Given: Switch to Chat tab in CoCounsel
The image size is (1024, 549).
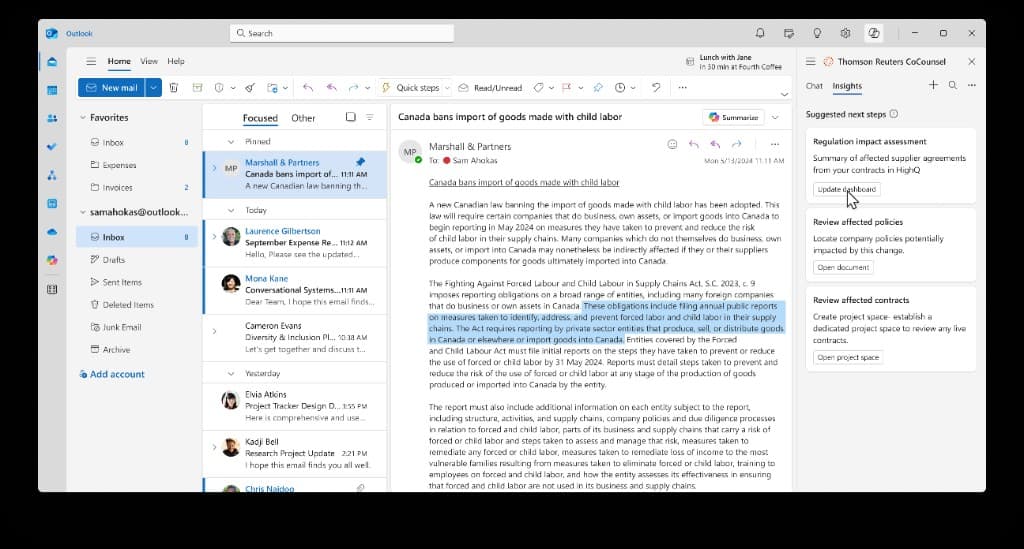Looking at the screenshot, I should tap(814, 86).
